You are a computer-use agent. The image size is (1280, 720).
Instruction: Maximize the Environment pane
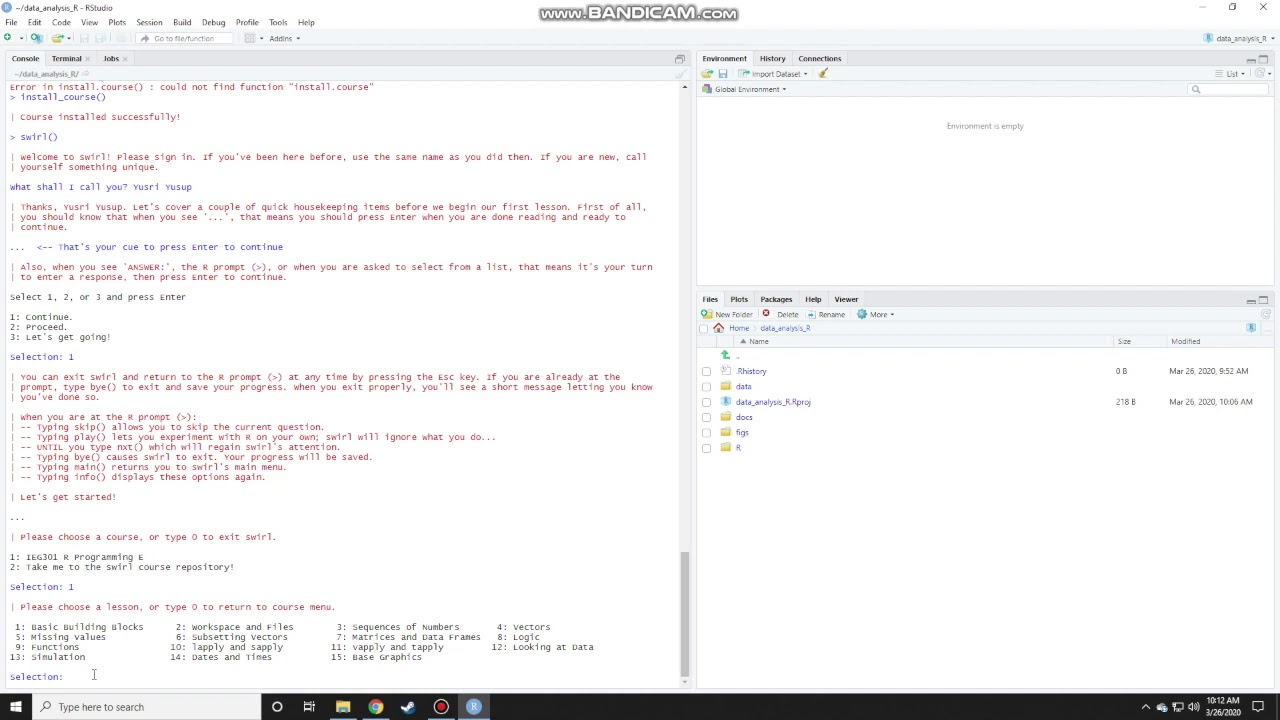click(1263, 59)
